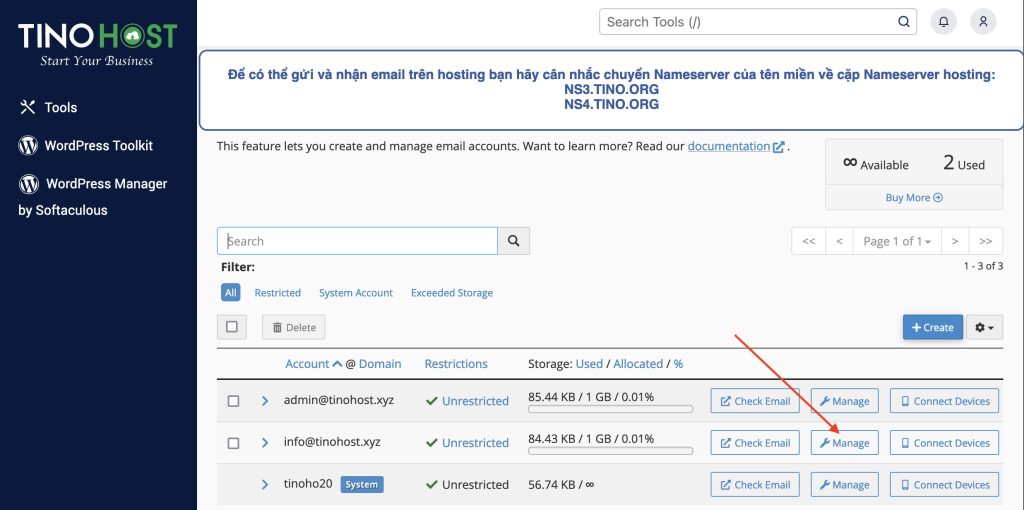Screen dimensions: 1024x510
Task: Go to last page with >> button
Action: click(985, 241)
